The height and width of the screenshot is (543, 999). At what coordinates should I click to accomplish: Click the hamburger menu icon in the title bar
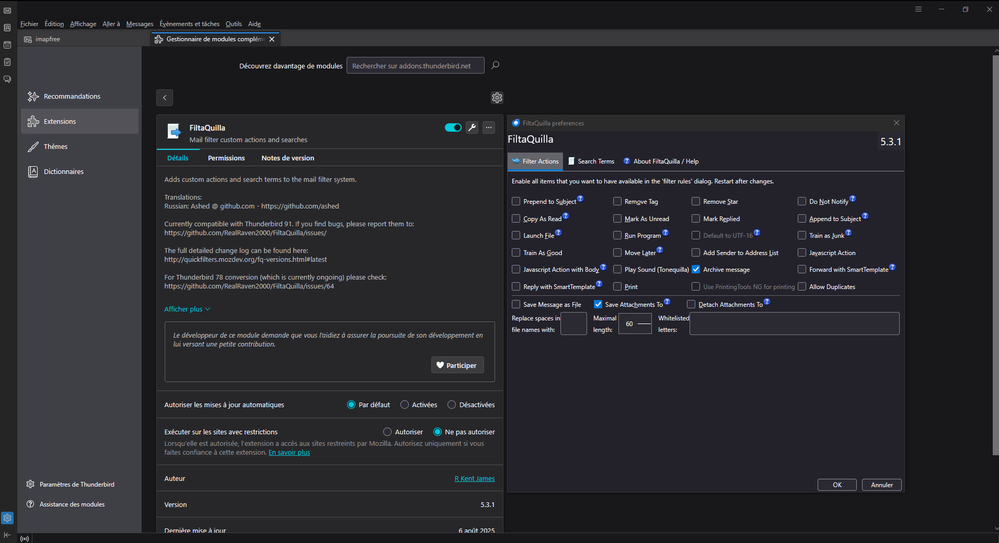917,9
